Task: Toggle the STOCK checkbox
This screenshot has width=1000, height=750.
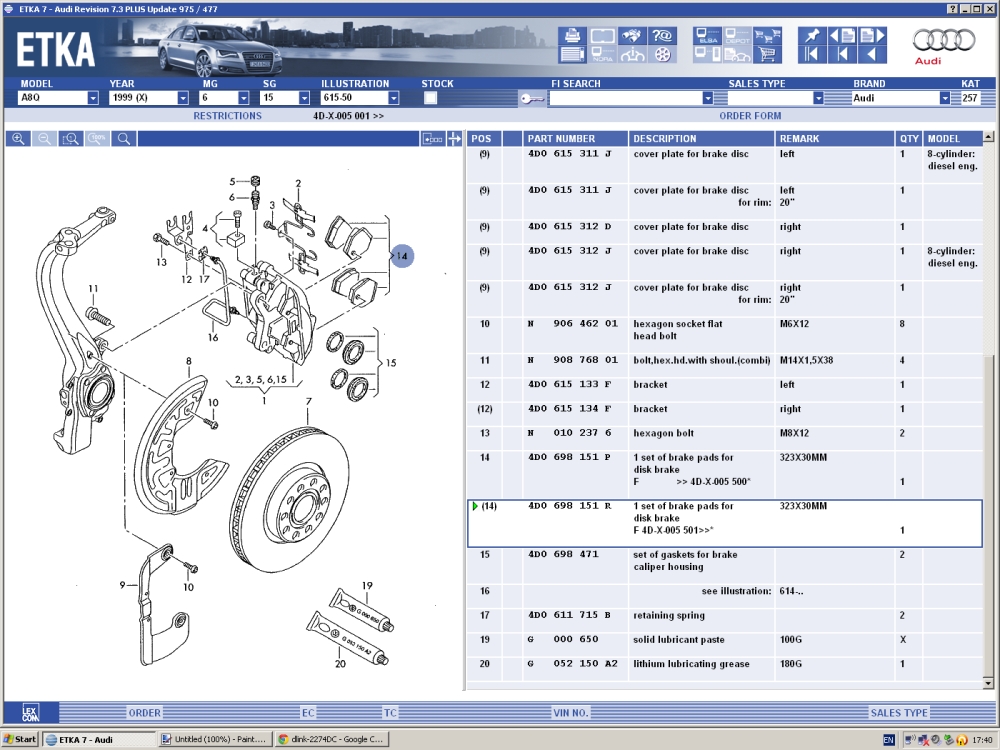Action: [430, 98]
